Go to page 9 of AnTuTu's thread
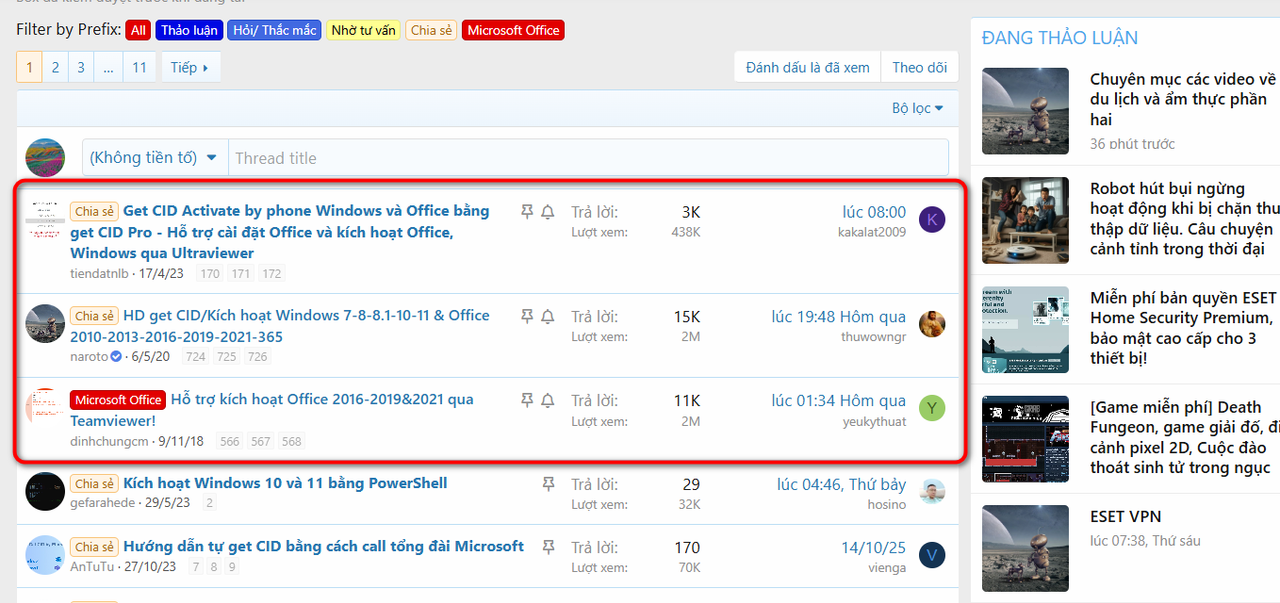 (x=232, y=567)
